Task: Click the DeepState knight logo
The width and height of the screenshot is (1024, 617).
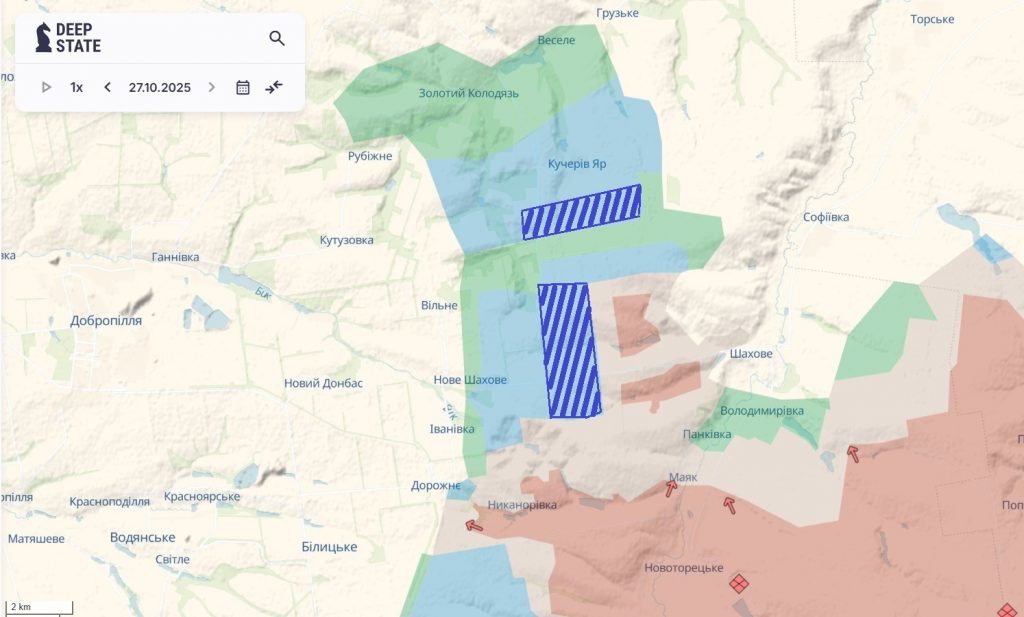Action: (x=44, y=38)
